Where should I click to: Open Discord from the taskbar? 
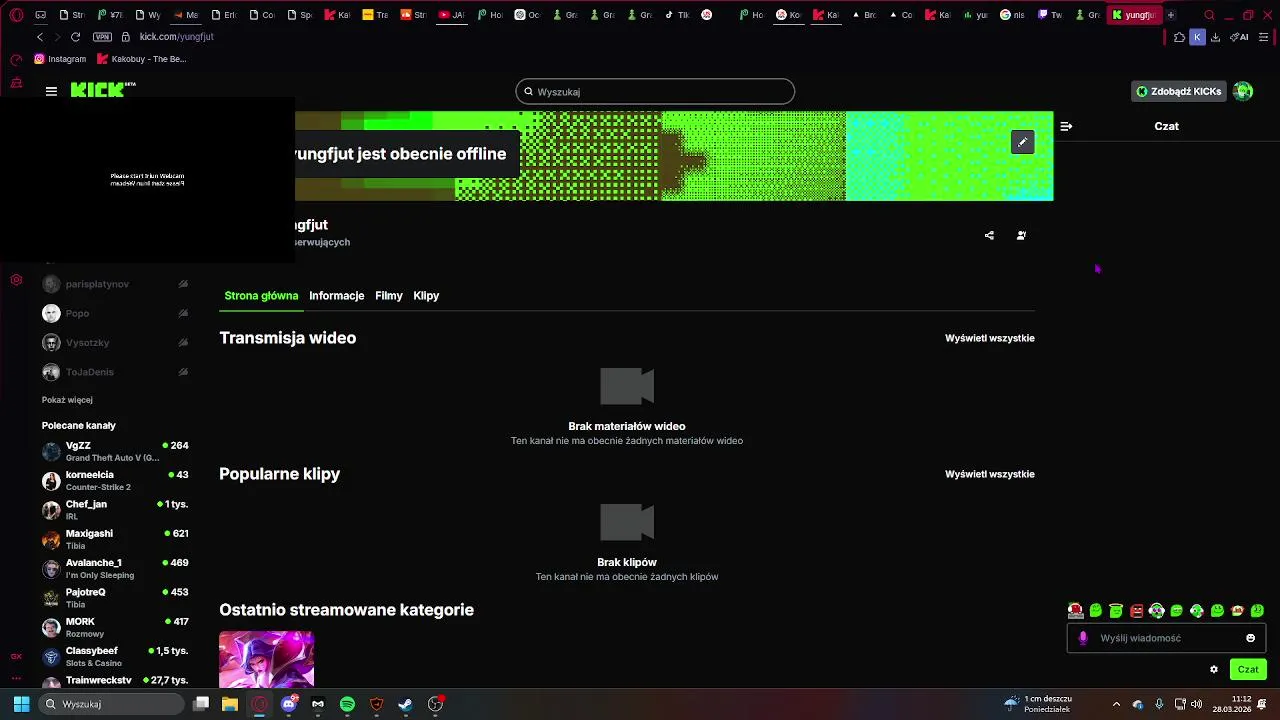pyautogui.click(x=289, y=704)
